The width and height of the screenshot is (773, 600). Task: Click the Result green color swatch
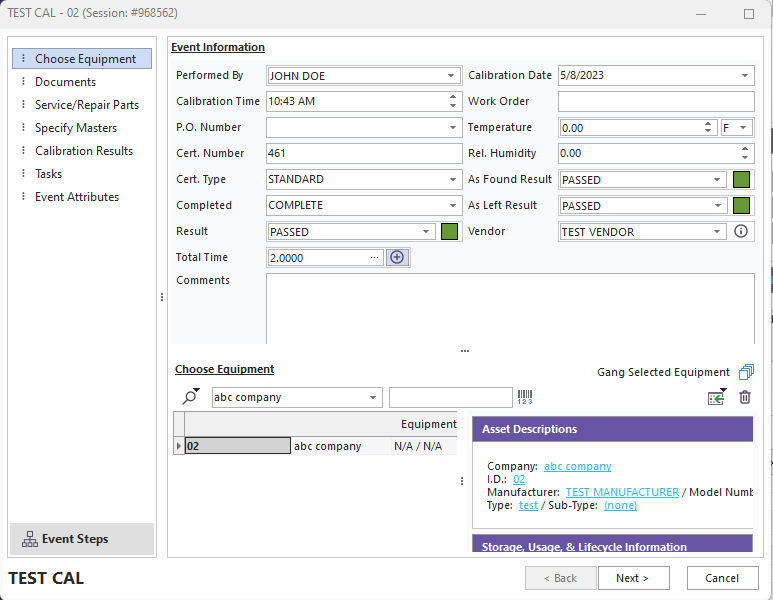449,231
